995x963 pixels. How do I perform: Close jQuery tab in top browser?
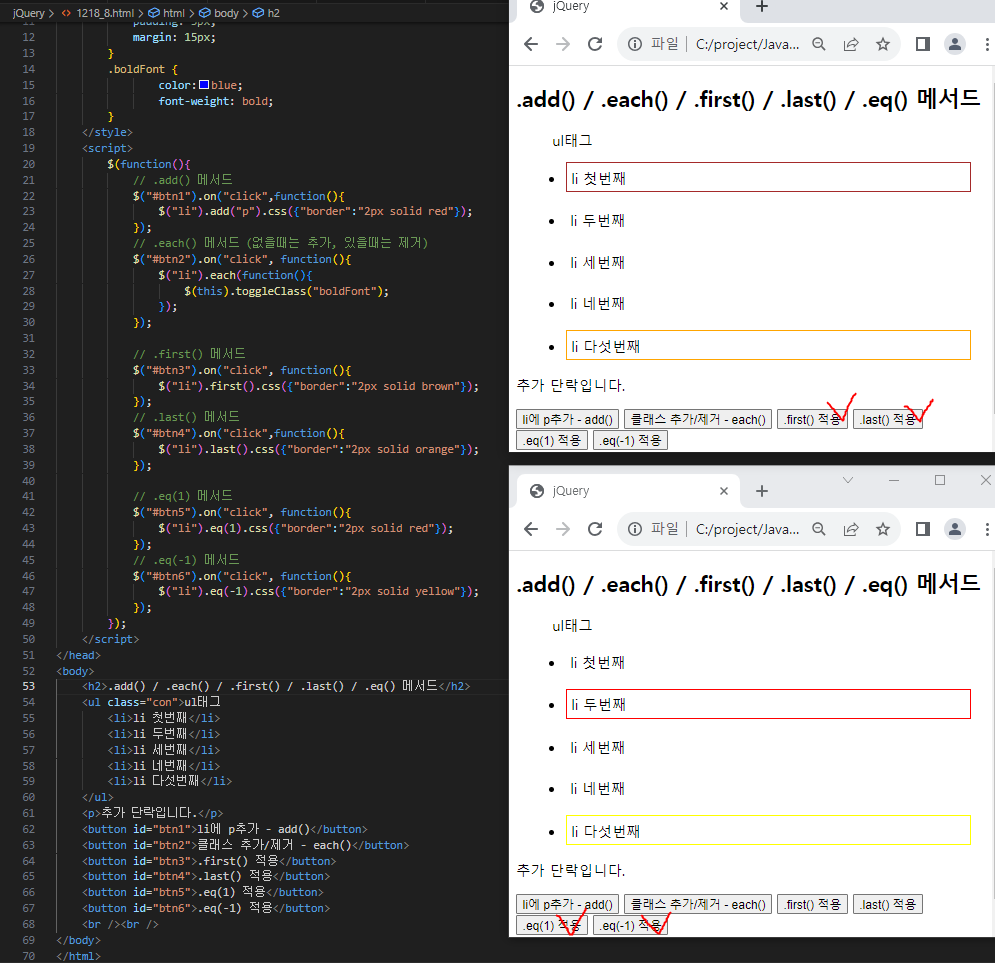click(724, 6)
